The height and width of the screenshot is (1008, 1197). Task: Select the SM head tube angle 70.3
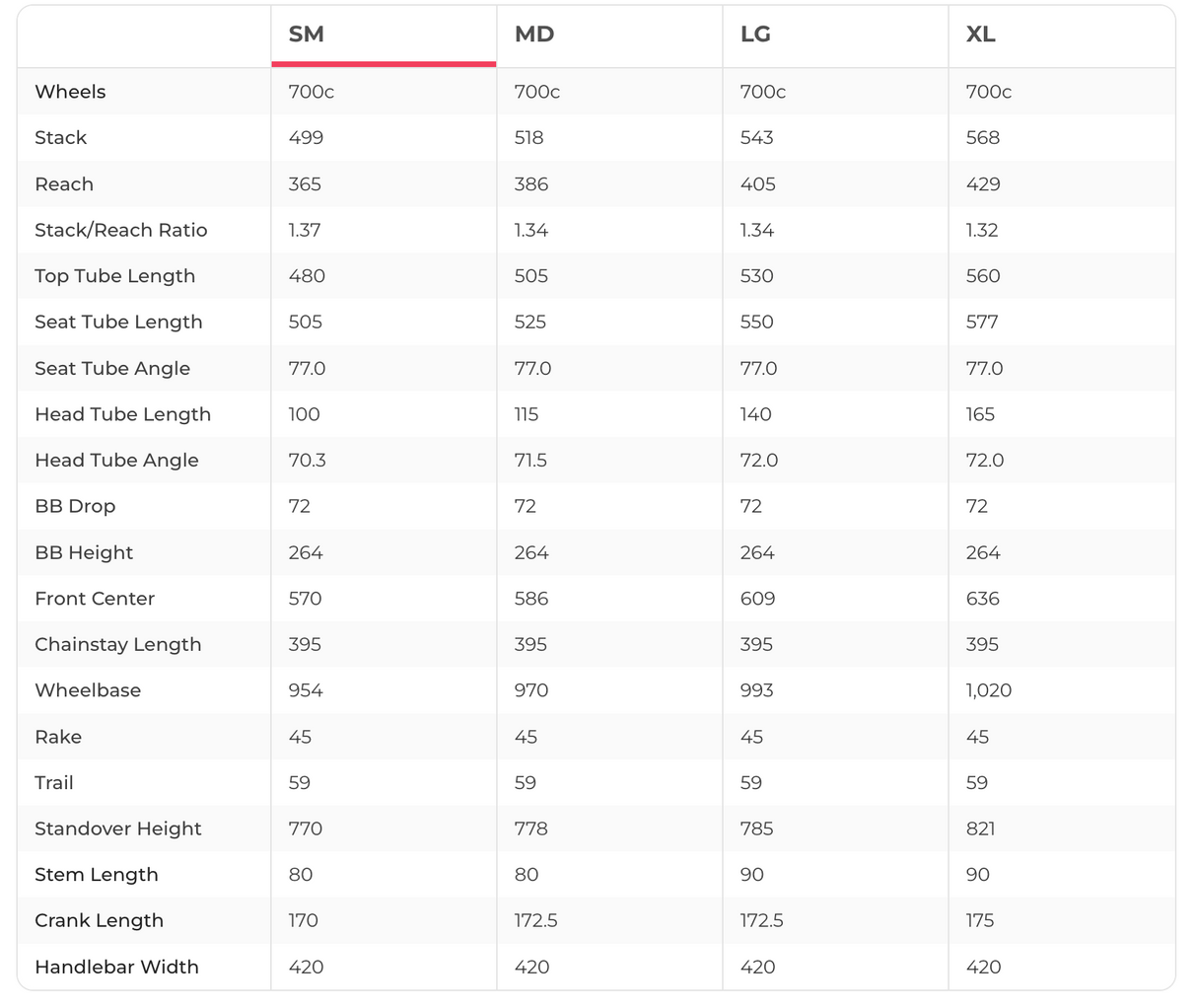pos(307,461)
